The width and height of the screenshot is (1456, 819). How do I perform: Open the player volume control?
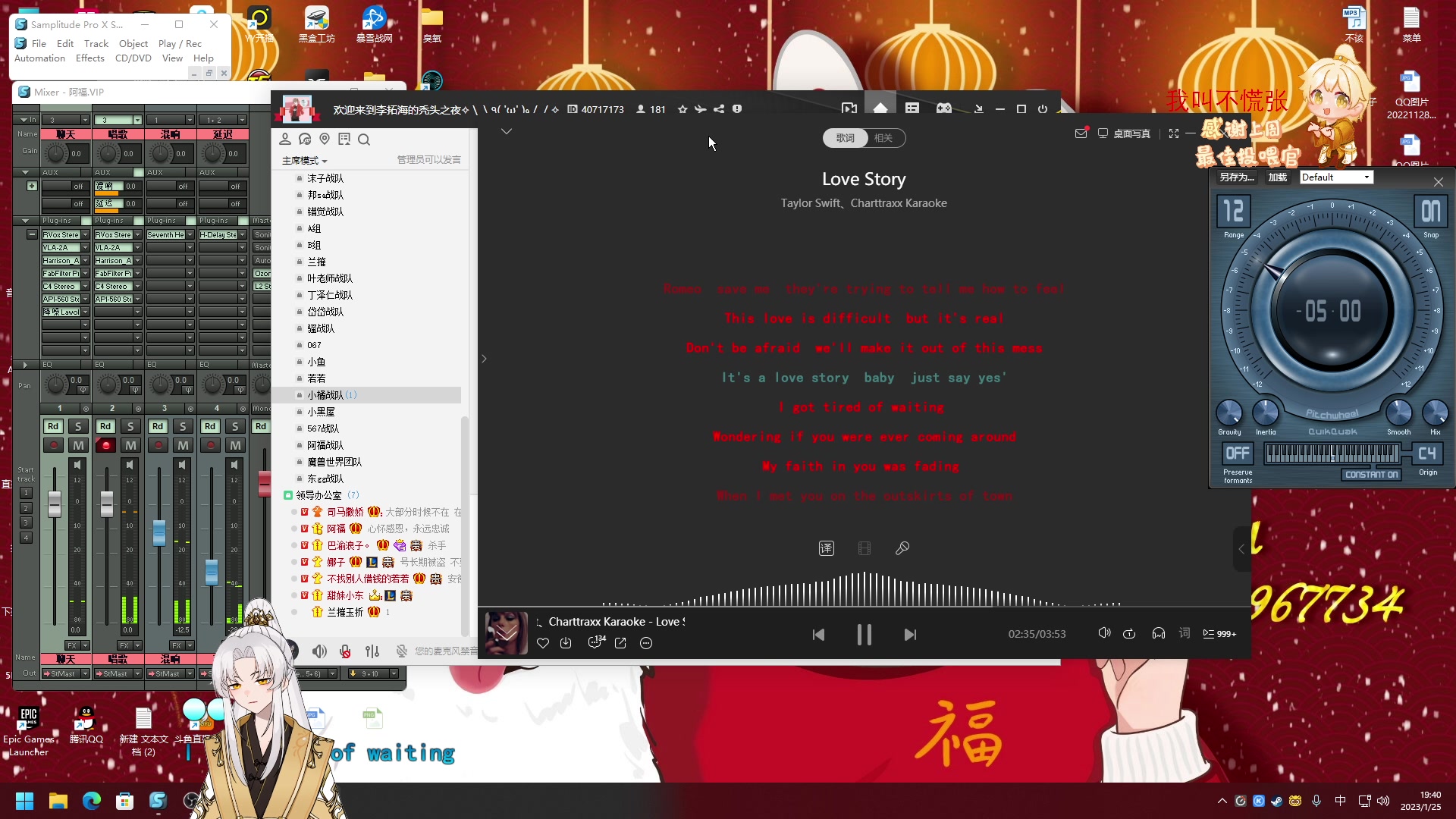[1104, 633]
